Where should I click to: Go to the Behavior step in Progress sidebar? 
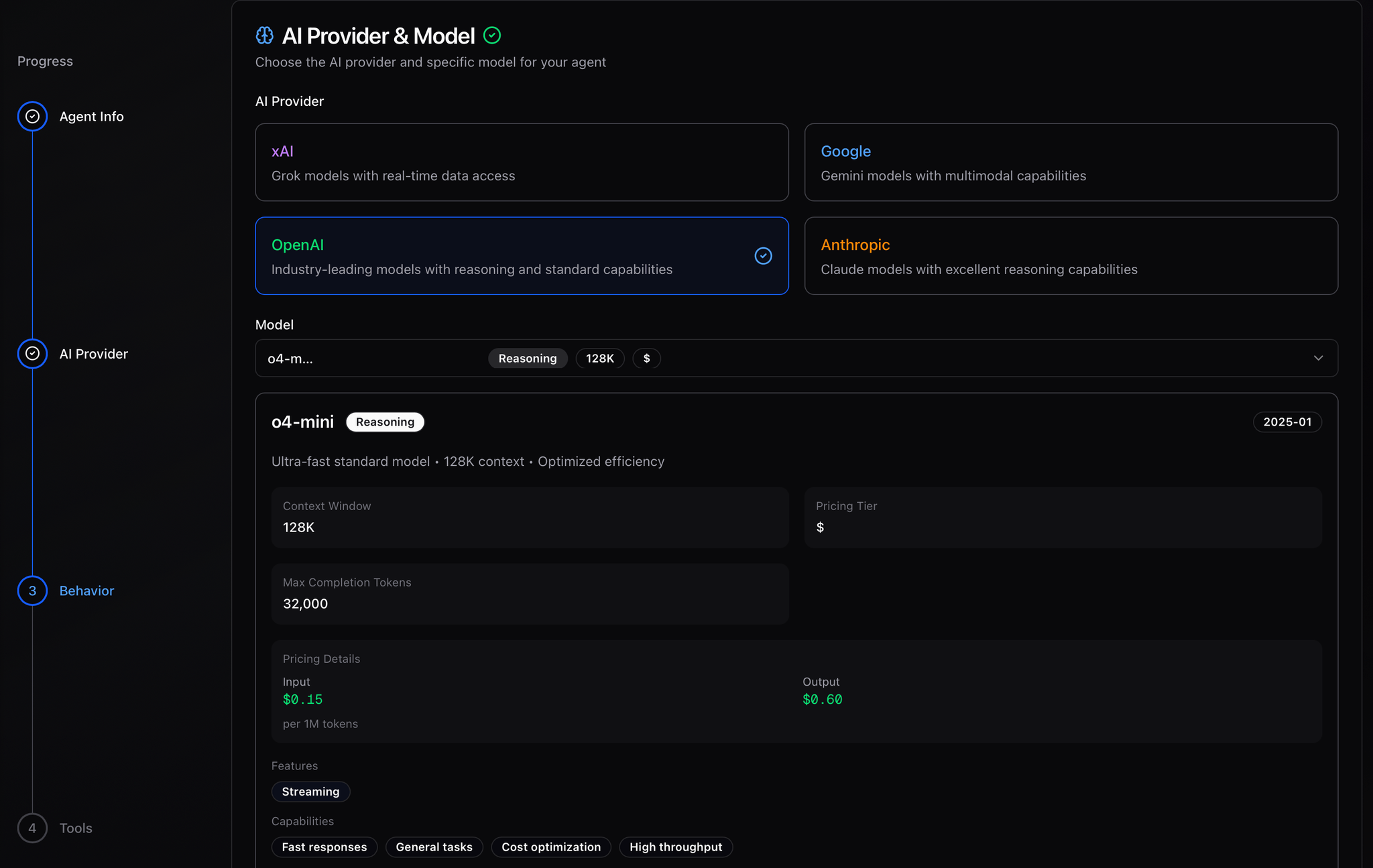[x=86, y=591]
